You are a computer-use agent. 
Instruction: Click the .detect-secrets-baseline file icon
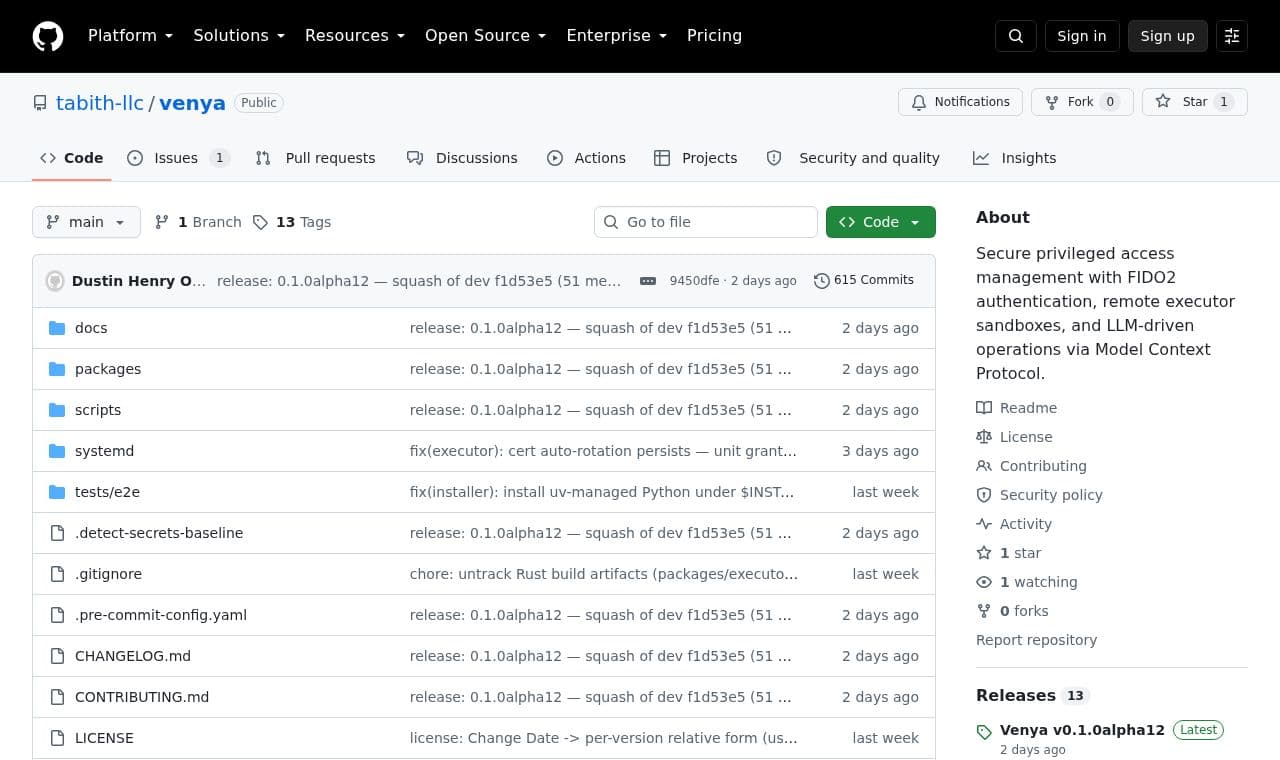(x=57, y=533)
